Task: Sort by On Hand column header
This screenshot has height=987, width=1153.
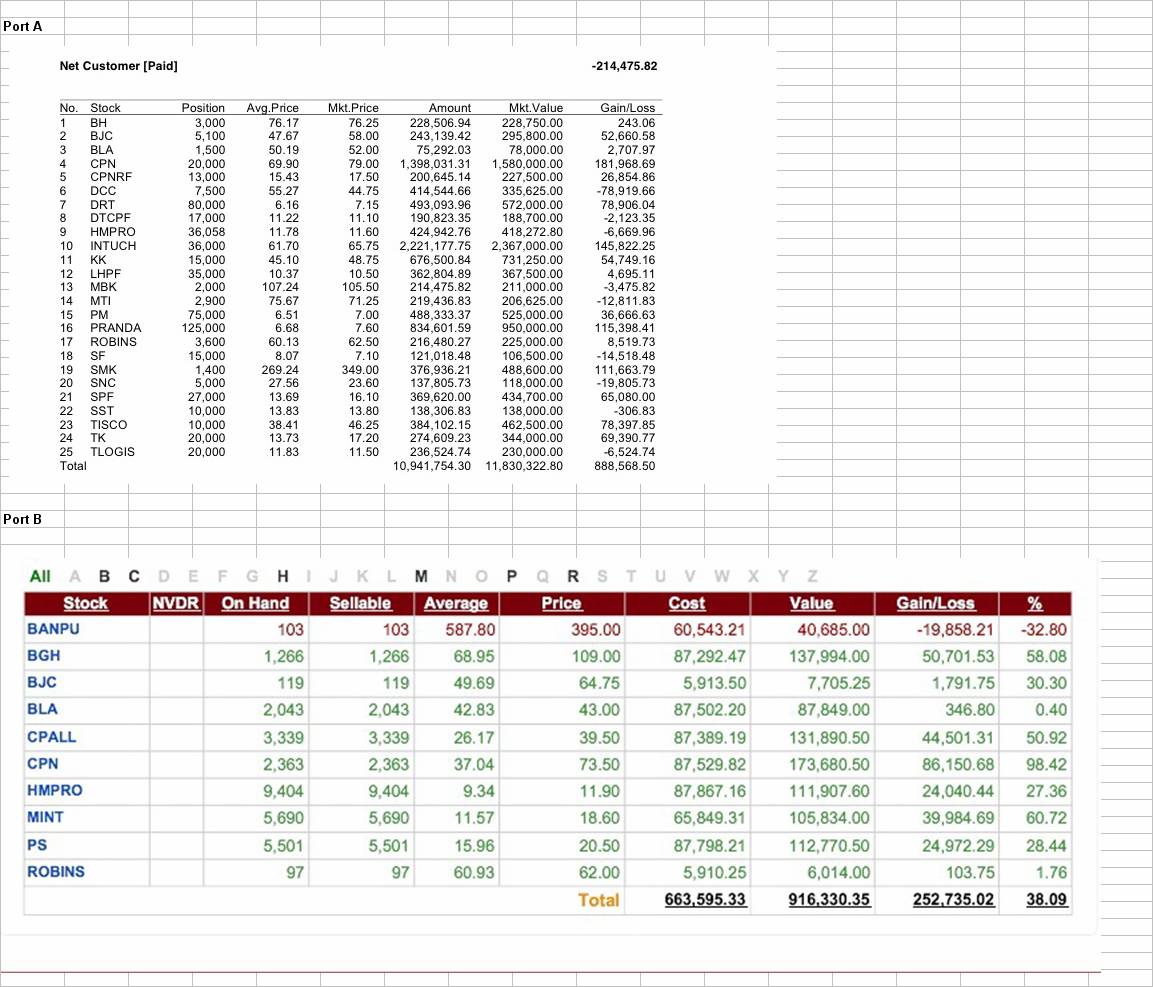Action: coord(255,603)
